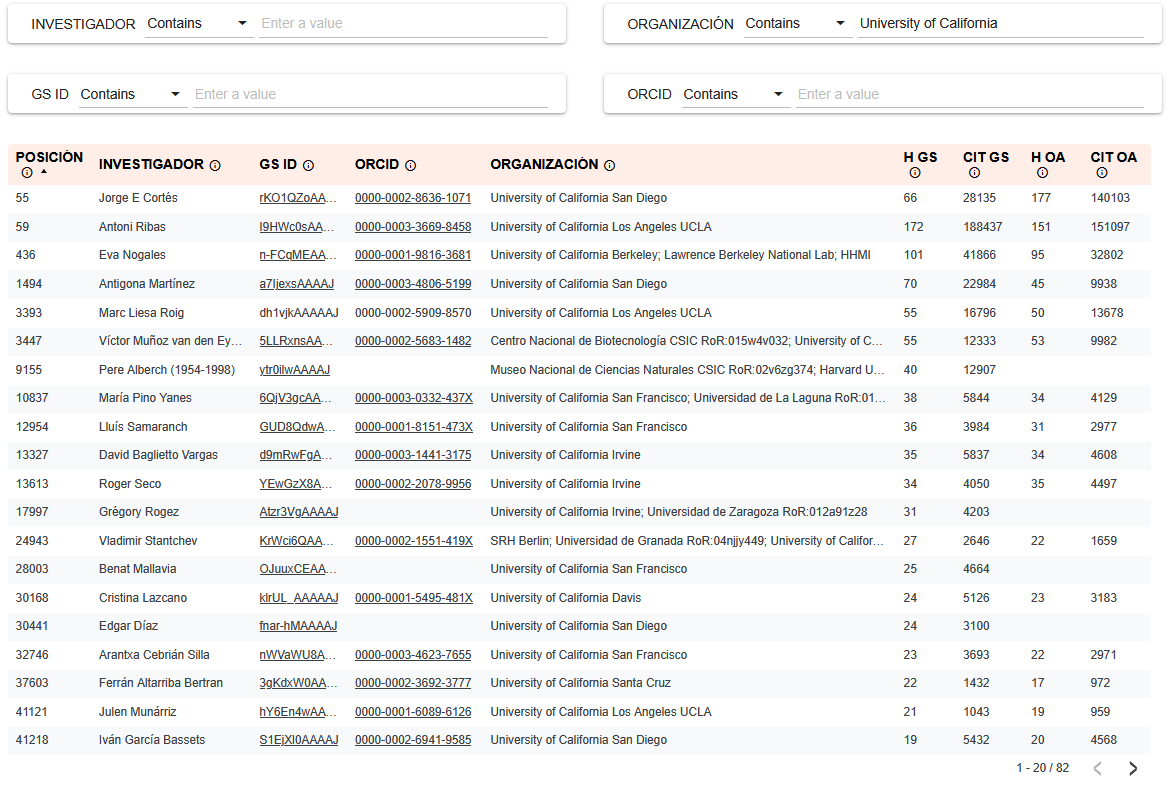
Task: Toggle POSICIÓN column sort arrow
Action: (x=43, y=172)
